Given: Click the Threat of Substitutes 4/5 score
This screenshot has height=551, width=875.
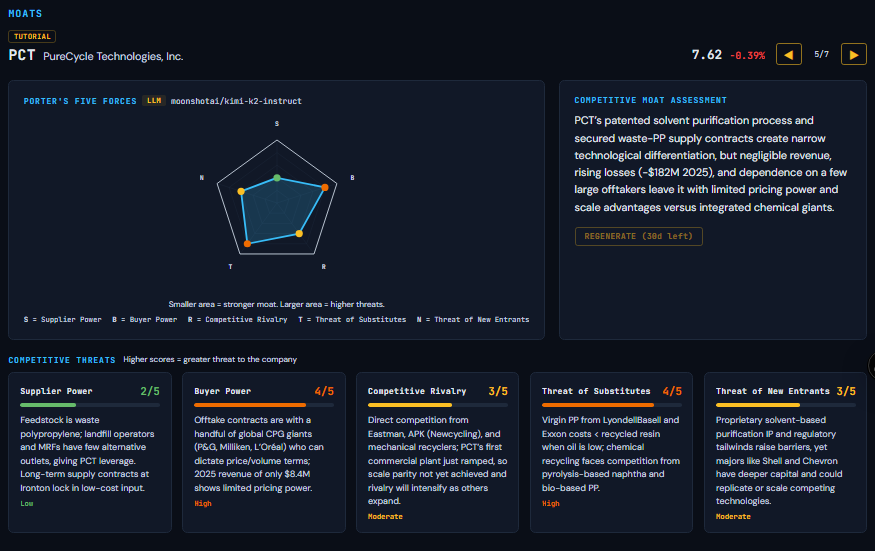Looking at the screenshot, I should coord(672,391).
